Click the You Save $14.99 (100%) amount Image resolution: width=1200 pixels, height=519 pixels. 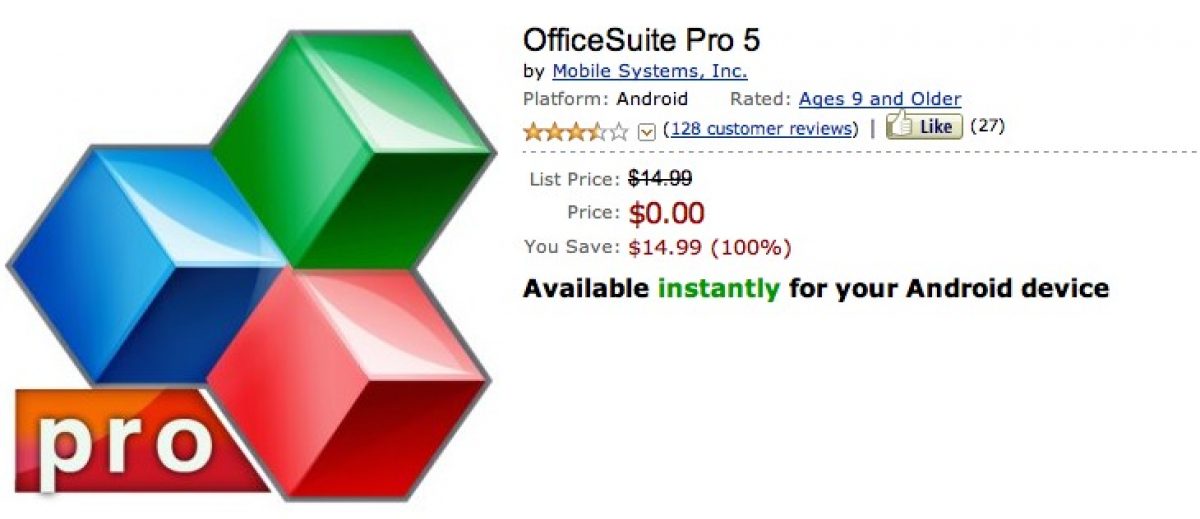click(709, 246)
